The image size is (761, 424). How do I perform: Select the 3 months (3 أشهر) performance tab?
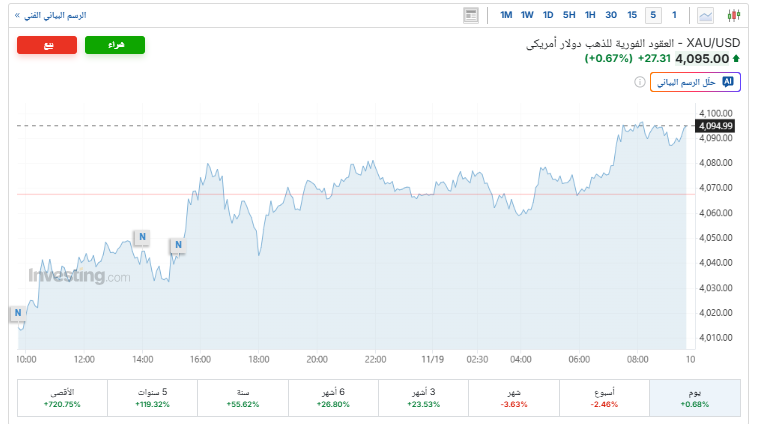coord(424,398)
